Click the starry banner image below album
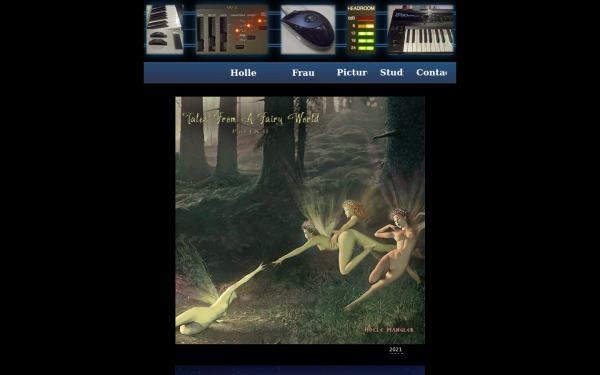 point(300,370)
